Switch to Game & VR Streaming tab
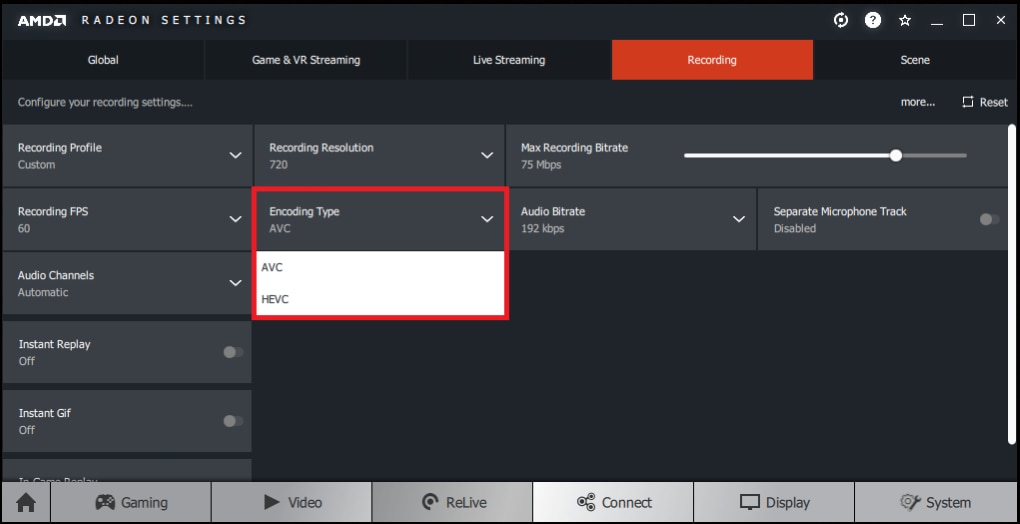Viewport: 1020px width, 524px height. pyautogui.click(x=306, y=60)
